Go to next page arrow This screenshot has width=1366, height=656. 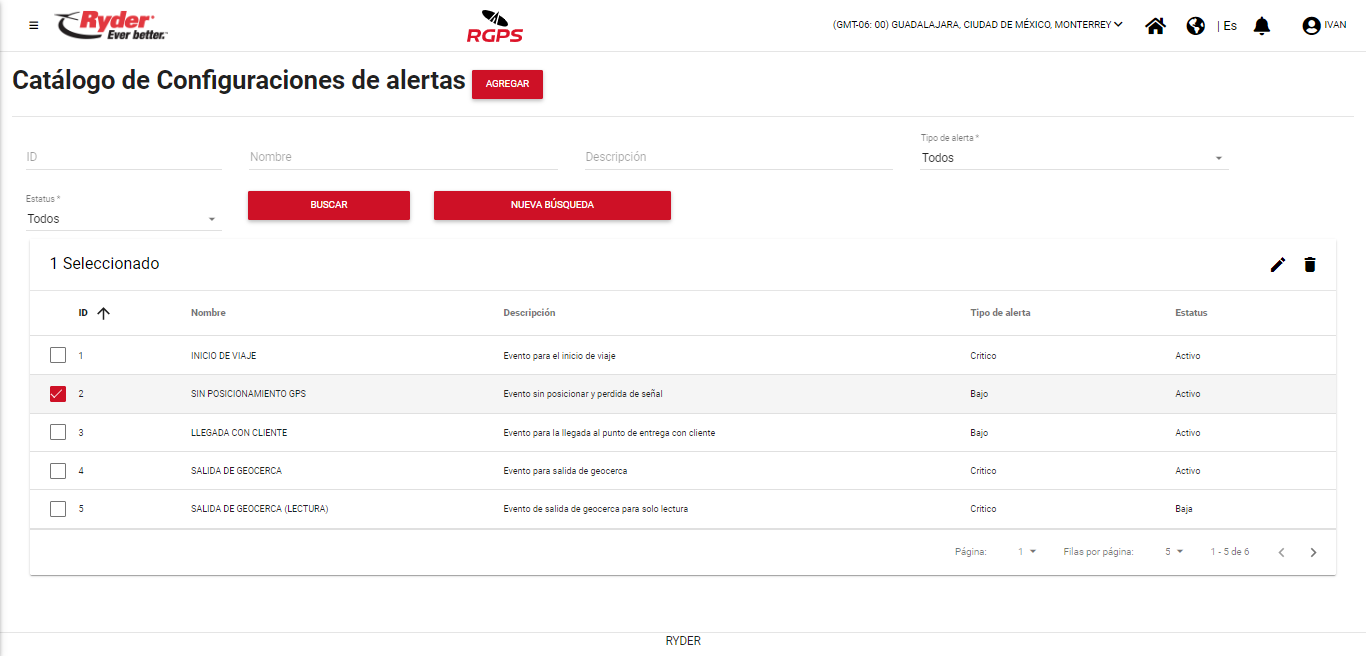(x=1314, y=552)
